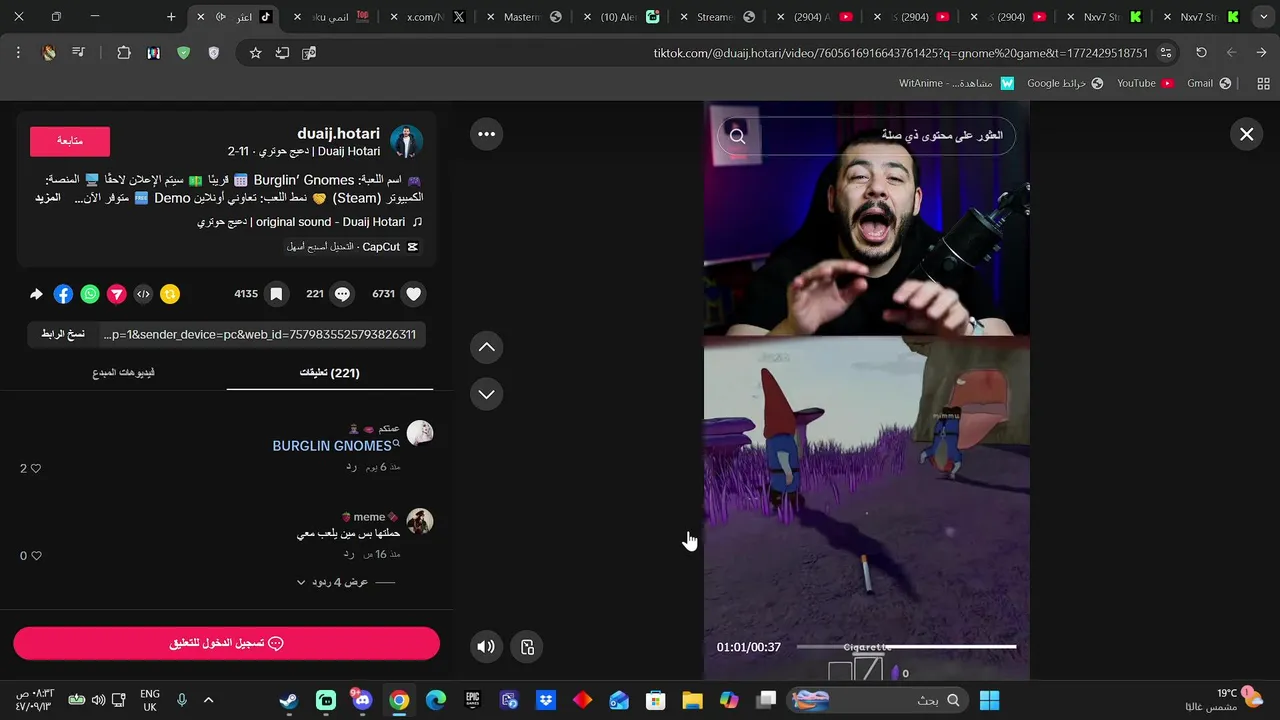
Task: Open the Chrome three-dot menu
Action: pyautogui.click(x=18, y=53)
